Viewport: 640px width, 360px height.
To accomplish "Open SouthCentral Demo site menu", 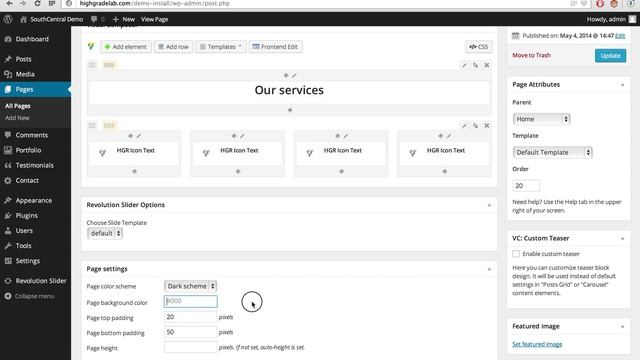I will click(51, 19).
